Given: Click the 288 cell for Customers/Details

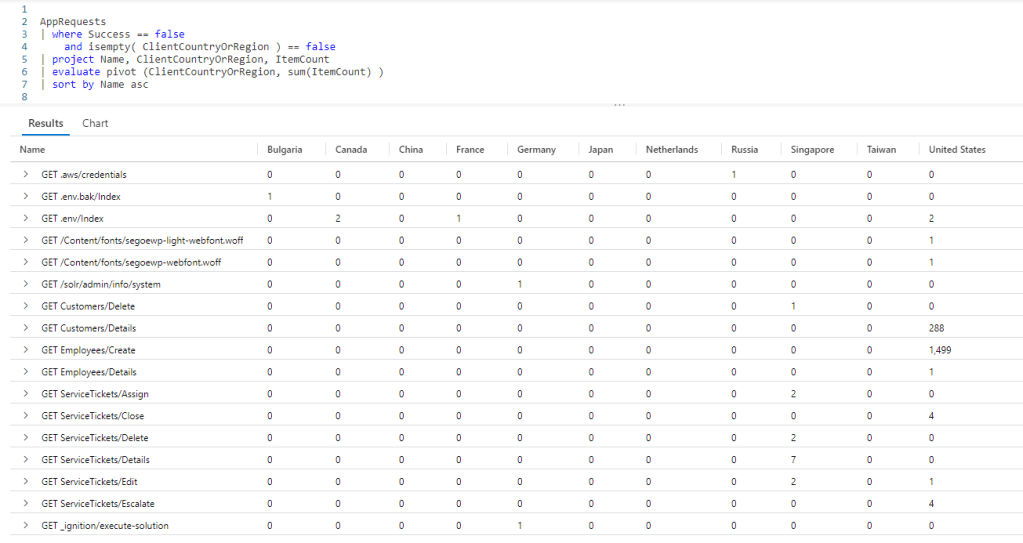Looking at the screenshot, I should [937, 328].
